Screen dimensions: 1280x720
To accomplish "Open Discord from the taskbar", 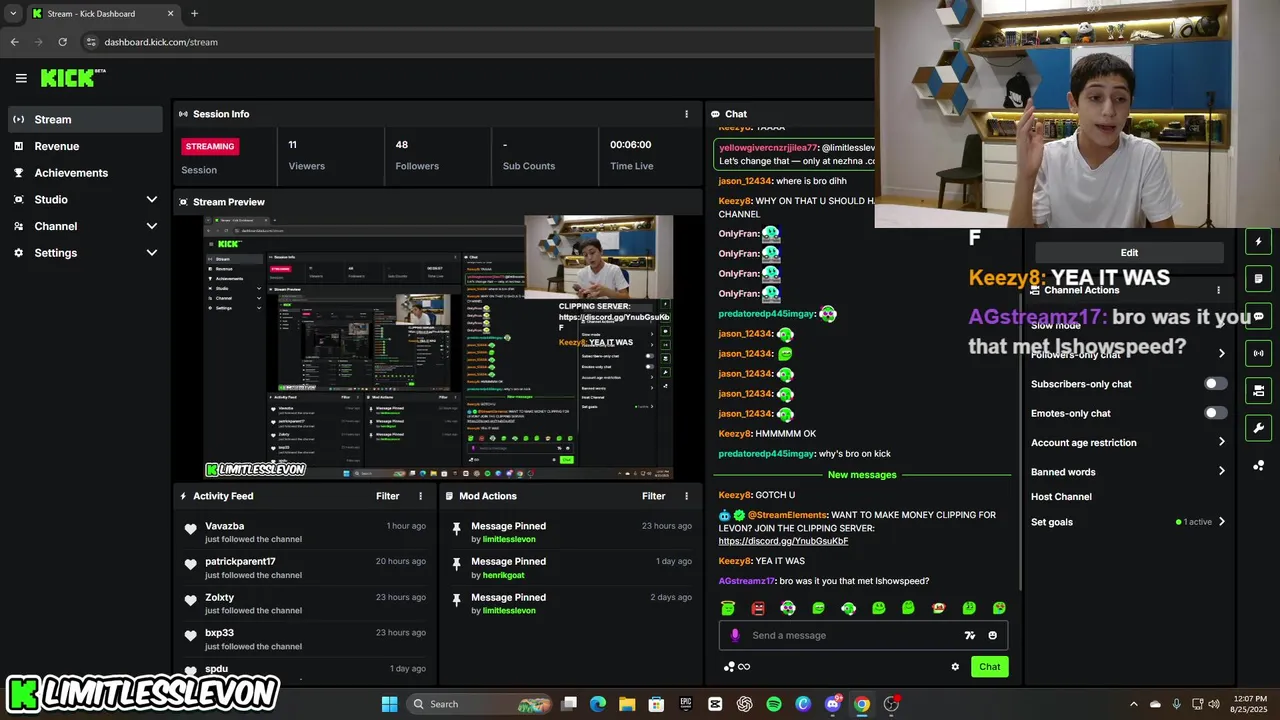I will tap(833, 704).
